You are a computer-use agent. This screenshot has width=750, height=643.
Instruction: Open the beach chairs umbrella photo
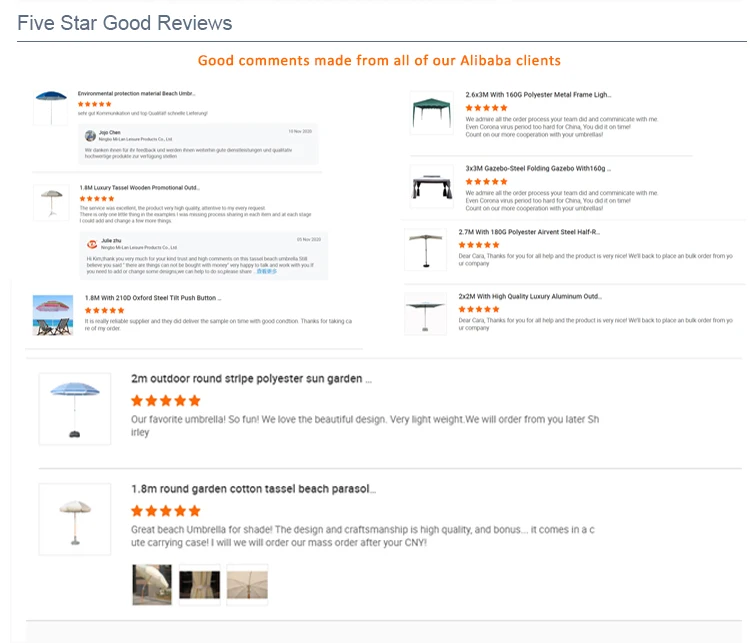[52, 313]
